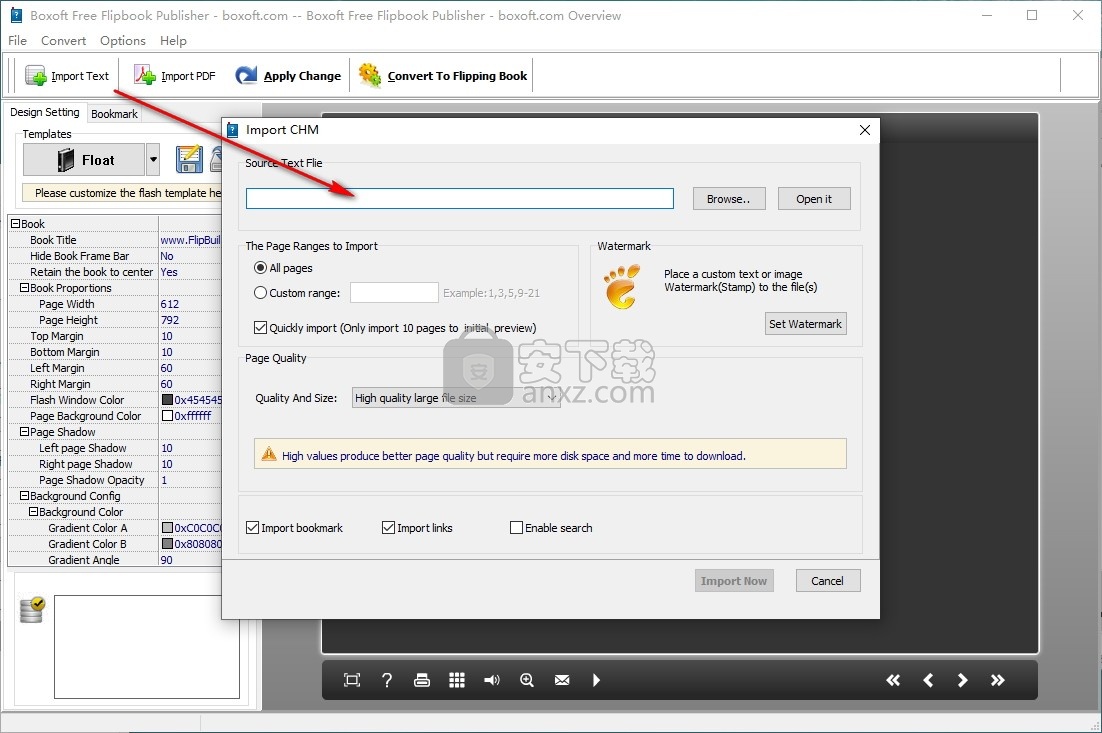Click the warning triangle icon
Screen dimensions: 1102x733
pos(268,455)
